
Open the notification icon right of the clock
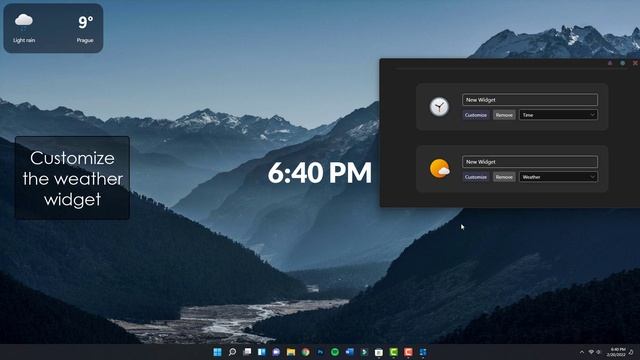[631, 352]
